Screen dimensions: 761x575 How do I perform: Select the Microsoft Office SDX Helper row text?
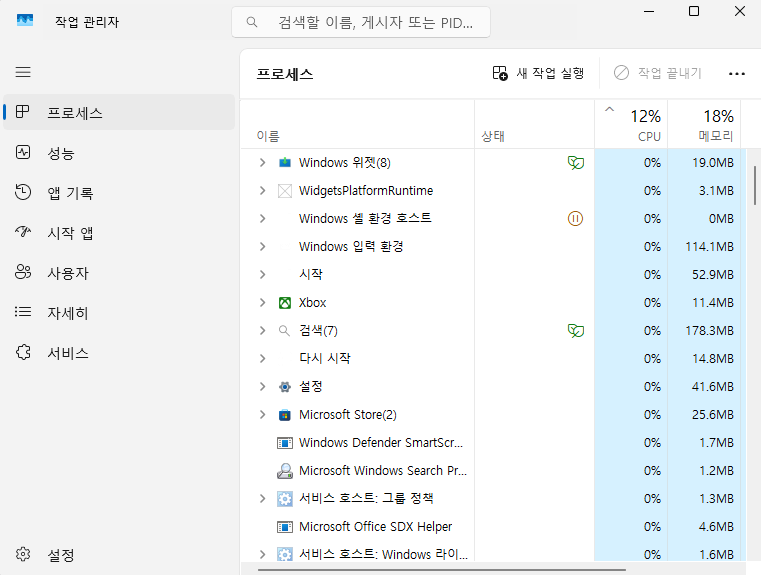(375, 527)
